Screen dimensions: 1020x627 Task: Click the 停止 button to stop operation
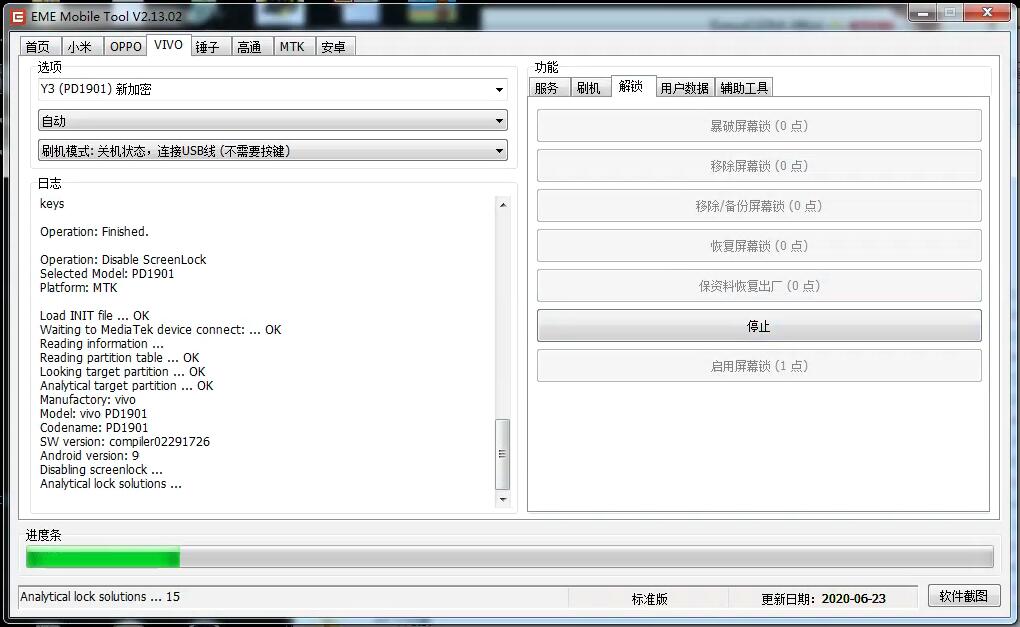click(759, 325)
